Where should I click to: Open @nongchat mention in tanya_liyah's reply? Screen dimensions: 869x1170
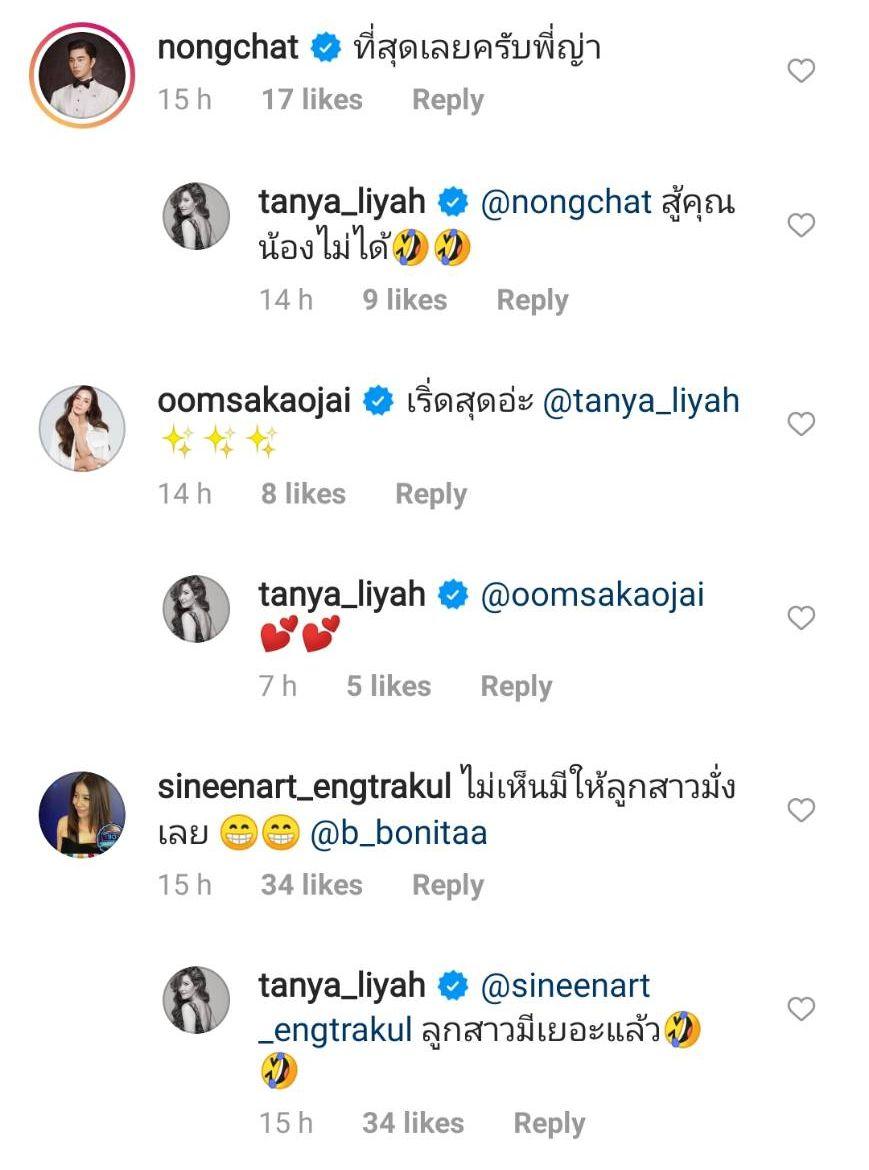tap(566, 203)
